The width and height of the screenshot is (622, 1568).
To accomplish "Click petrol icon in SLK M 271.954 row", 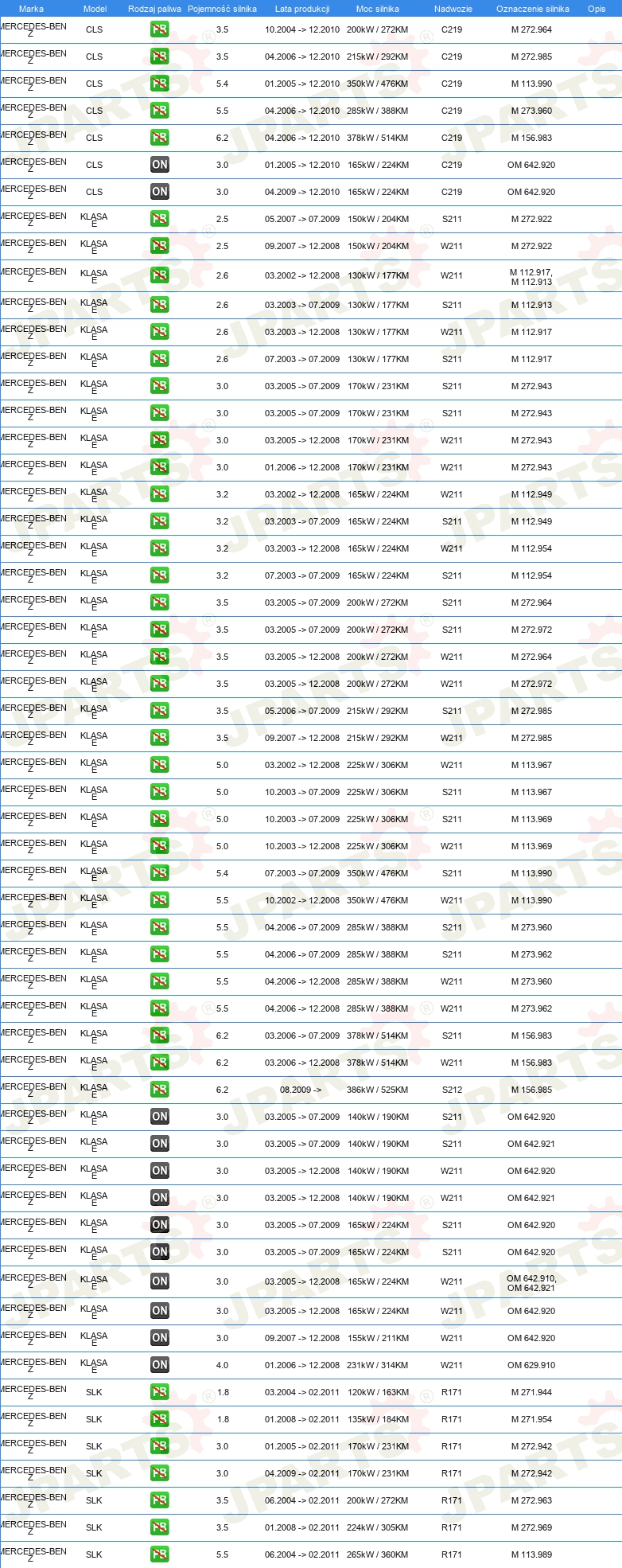I will [159, 1419].
